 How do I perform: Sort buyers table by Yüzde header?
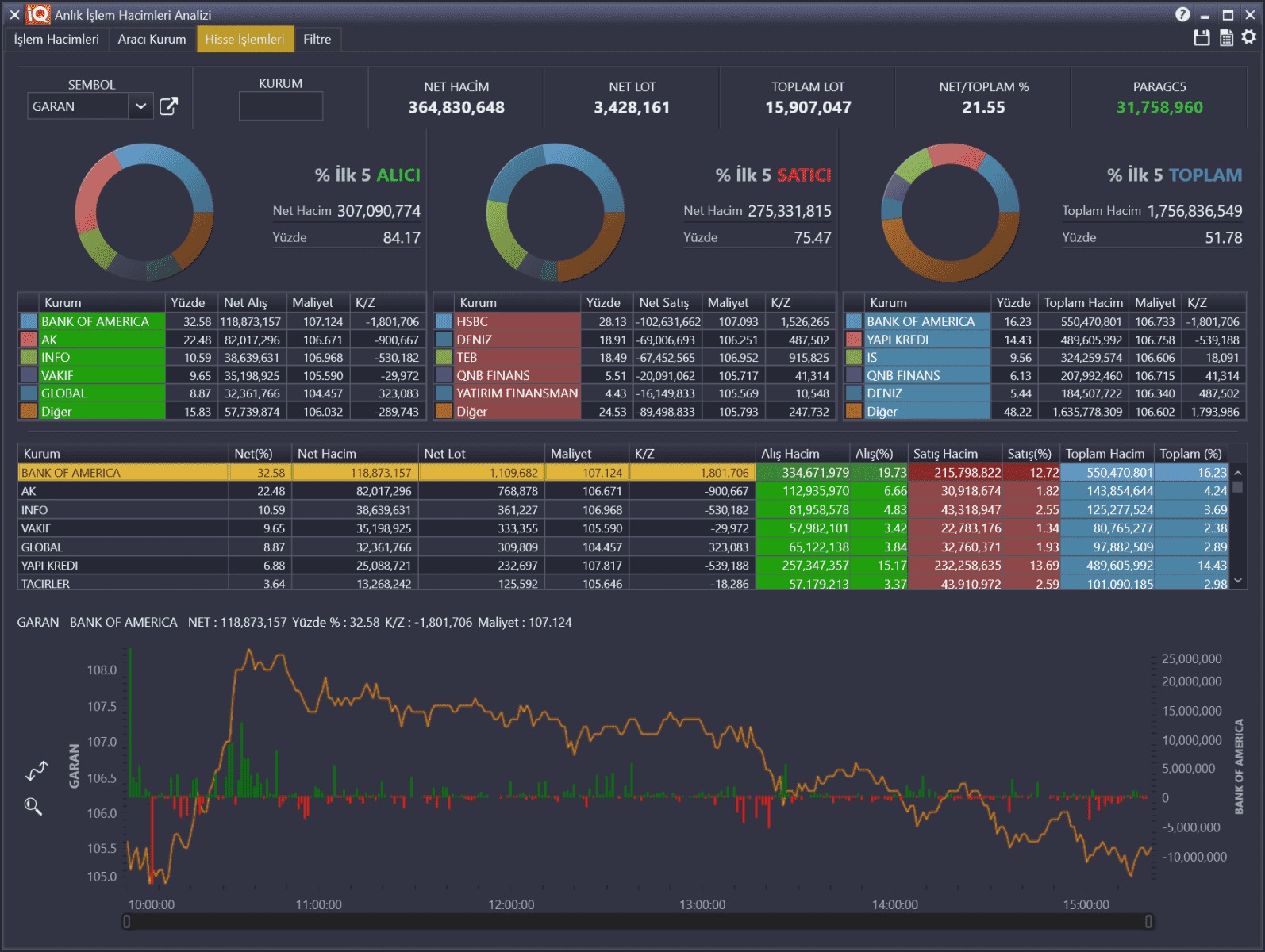pos(190,302)
